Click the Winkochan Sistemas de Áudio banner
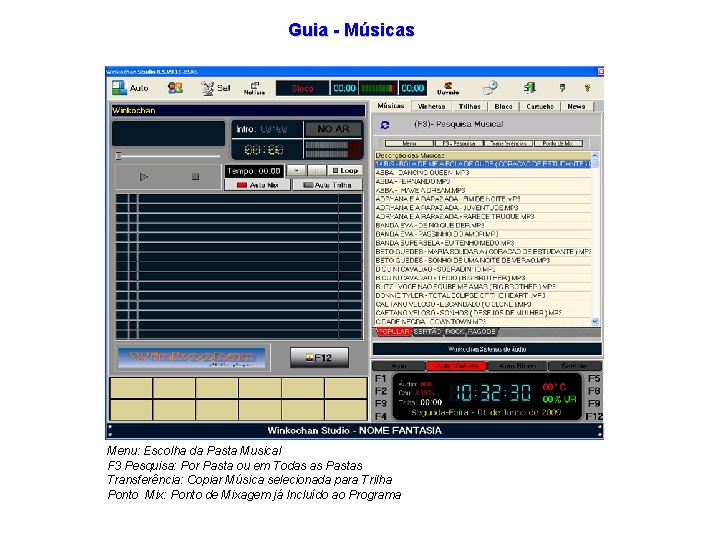Image resolution: width=720 pixels, height=540 pixels. 487,349
